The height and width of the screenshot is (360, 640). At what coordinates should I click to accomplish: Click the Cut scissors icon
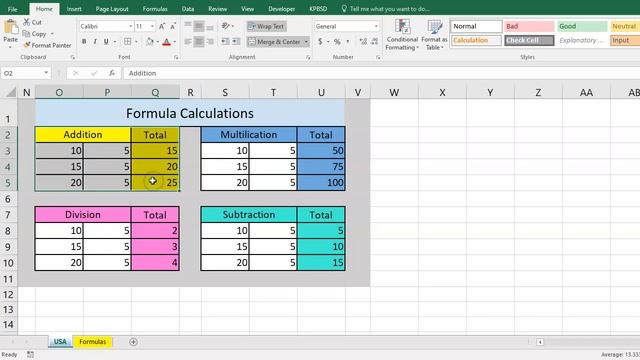27,22
